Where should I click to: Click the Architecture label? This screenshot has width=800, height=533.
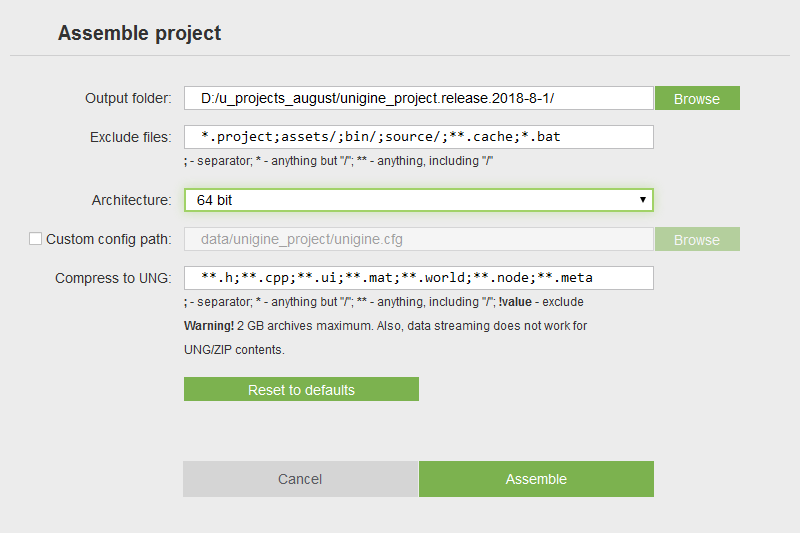click(132, 200)
